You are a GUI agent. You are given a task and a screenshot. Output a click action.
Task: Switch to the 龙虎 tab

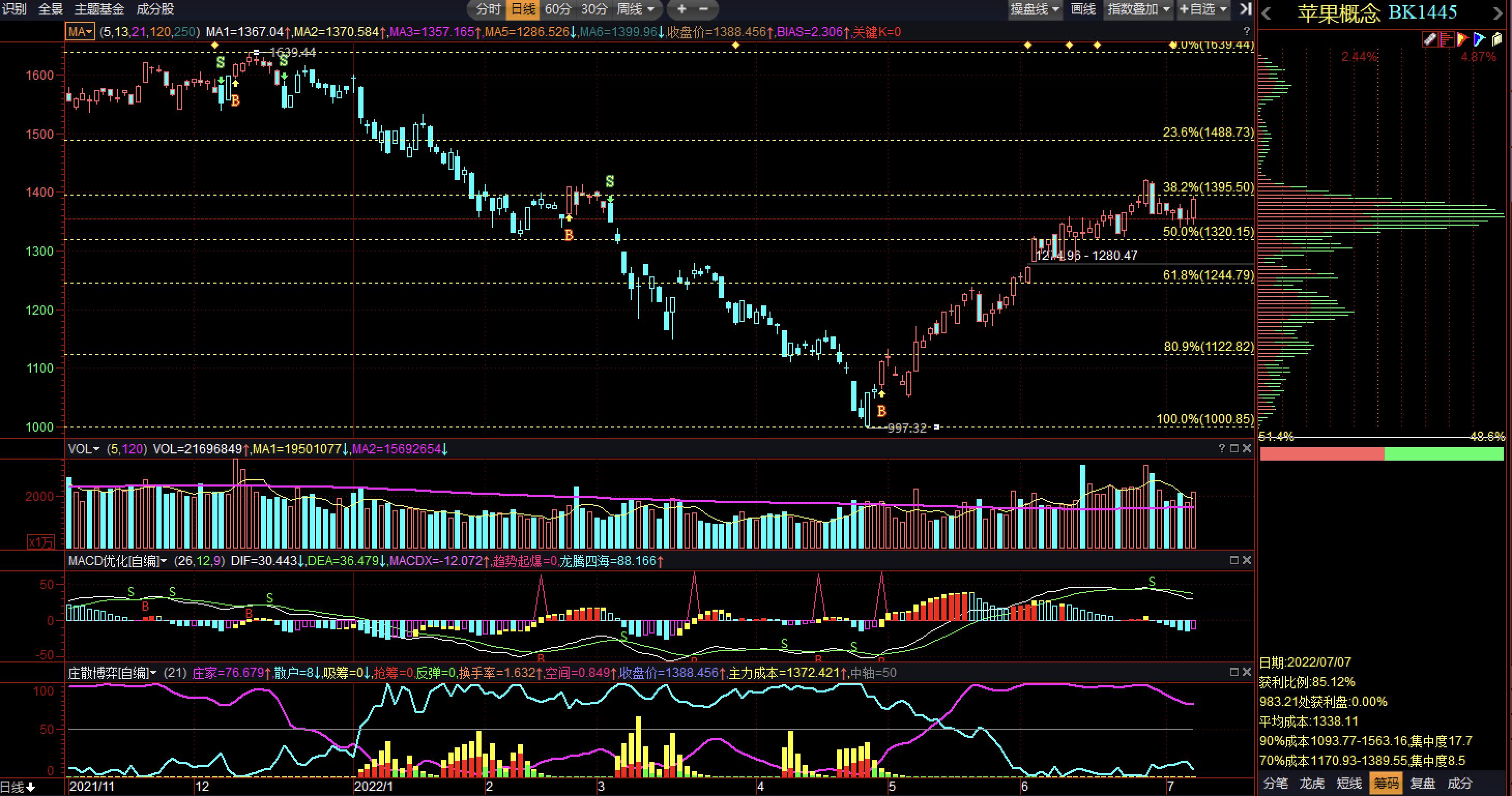[1313, 783]
